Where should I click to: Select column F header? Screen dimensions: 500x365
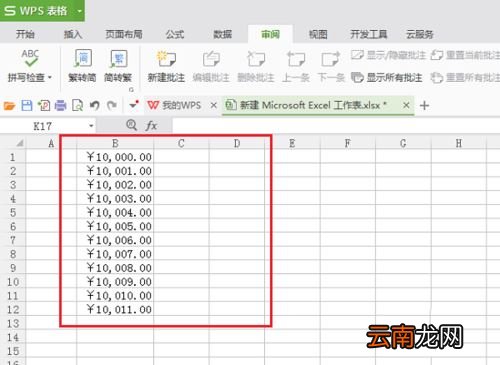coord(348,143)
